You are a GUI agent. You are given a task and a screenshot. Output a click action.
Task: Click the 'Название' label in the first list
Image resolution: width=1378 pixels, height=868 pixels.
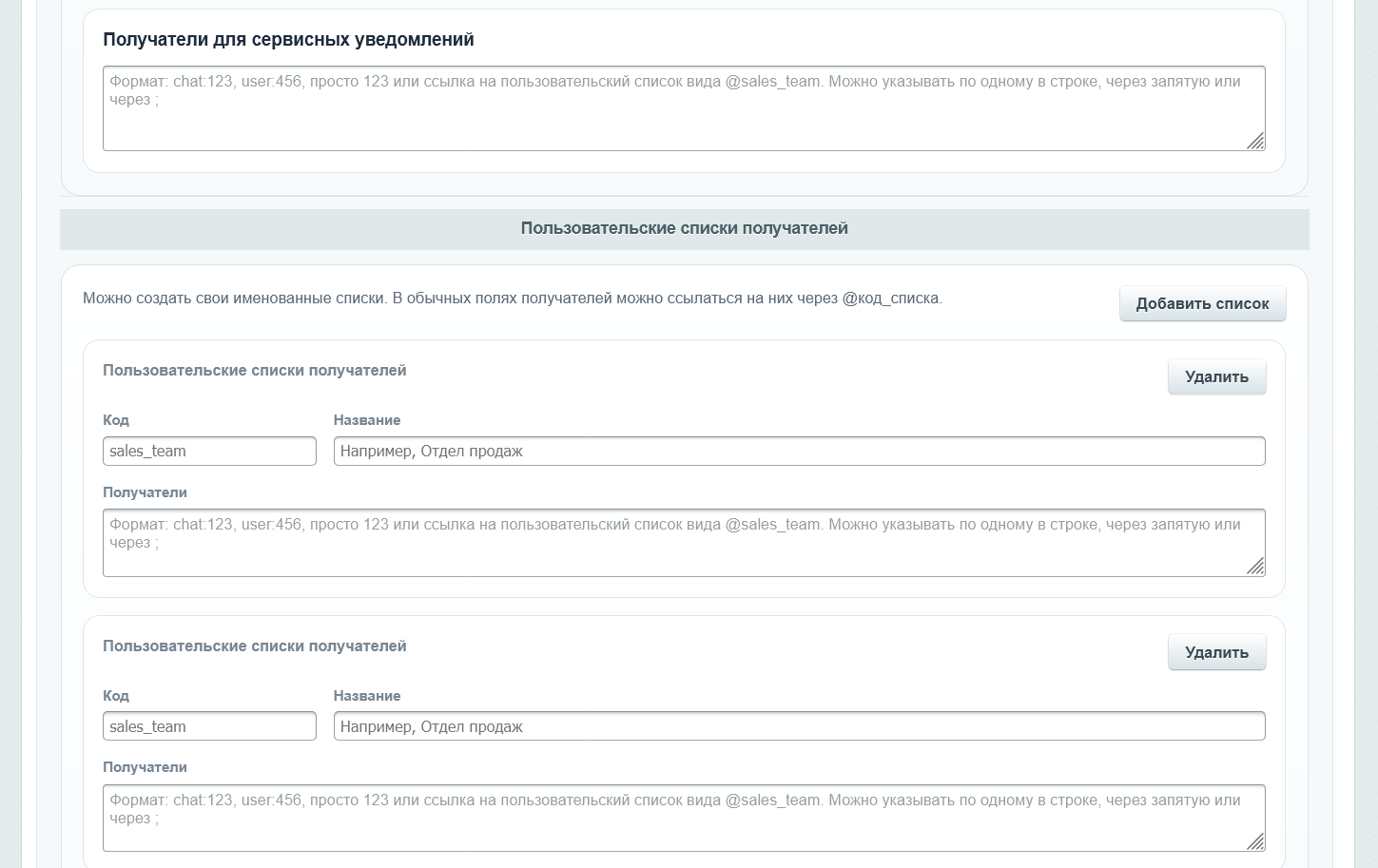coord(367,420)
